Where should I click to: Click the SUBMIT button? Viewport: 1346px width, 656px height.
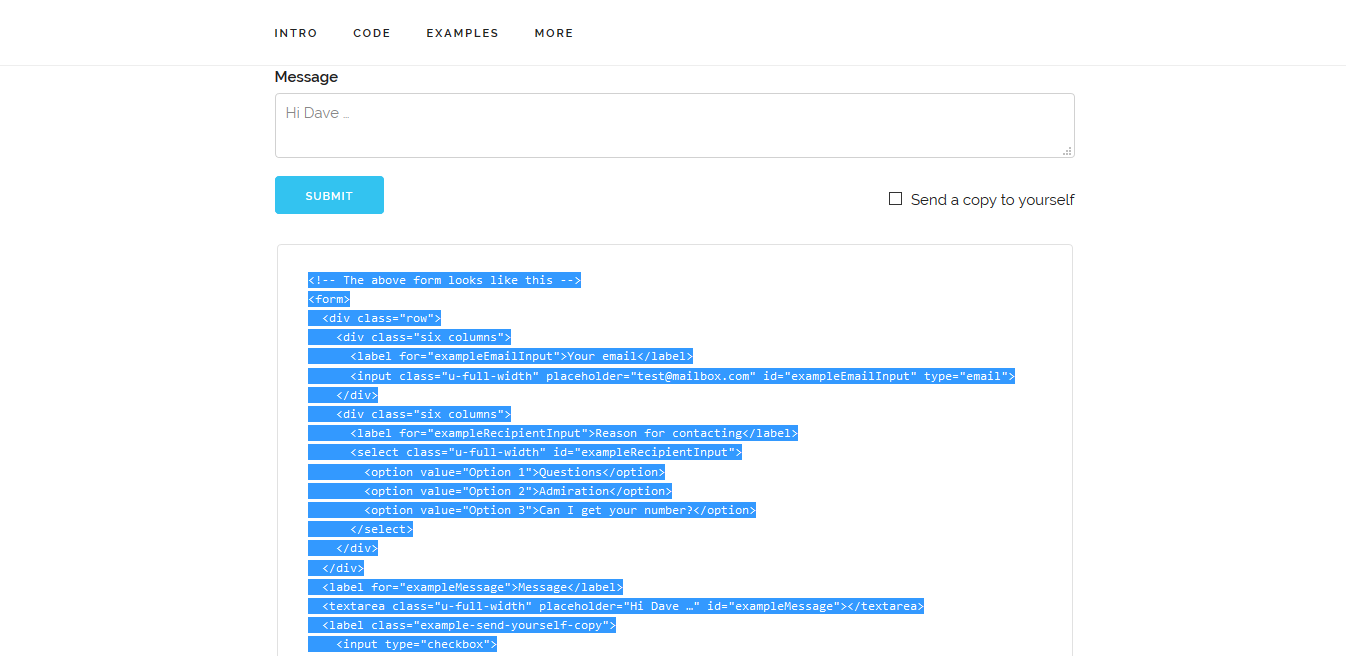329,194
